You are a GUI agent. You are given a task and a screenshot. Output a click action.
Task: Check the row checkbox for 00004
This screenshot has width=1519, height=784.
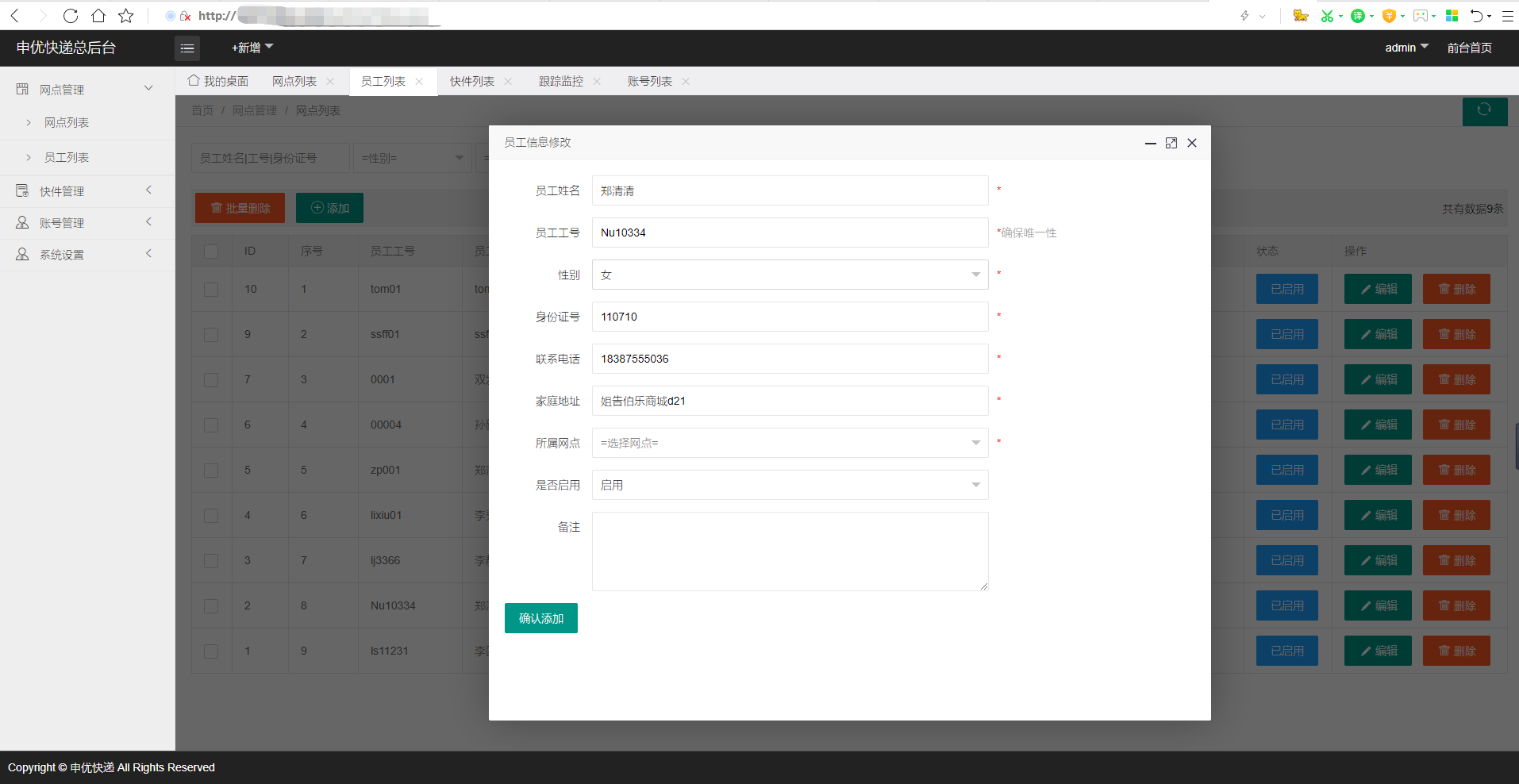(211, 425)
